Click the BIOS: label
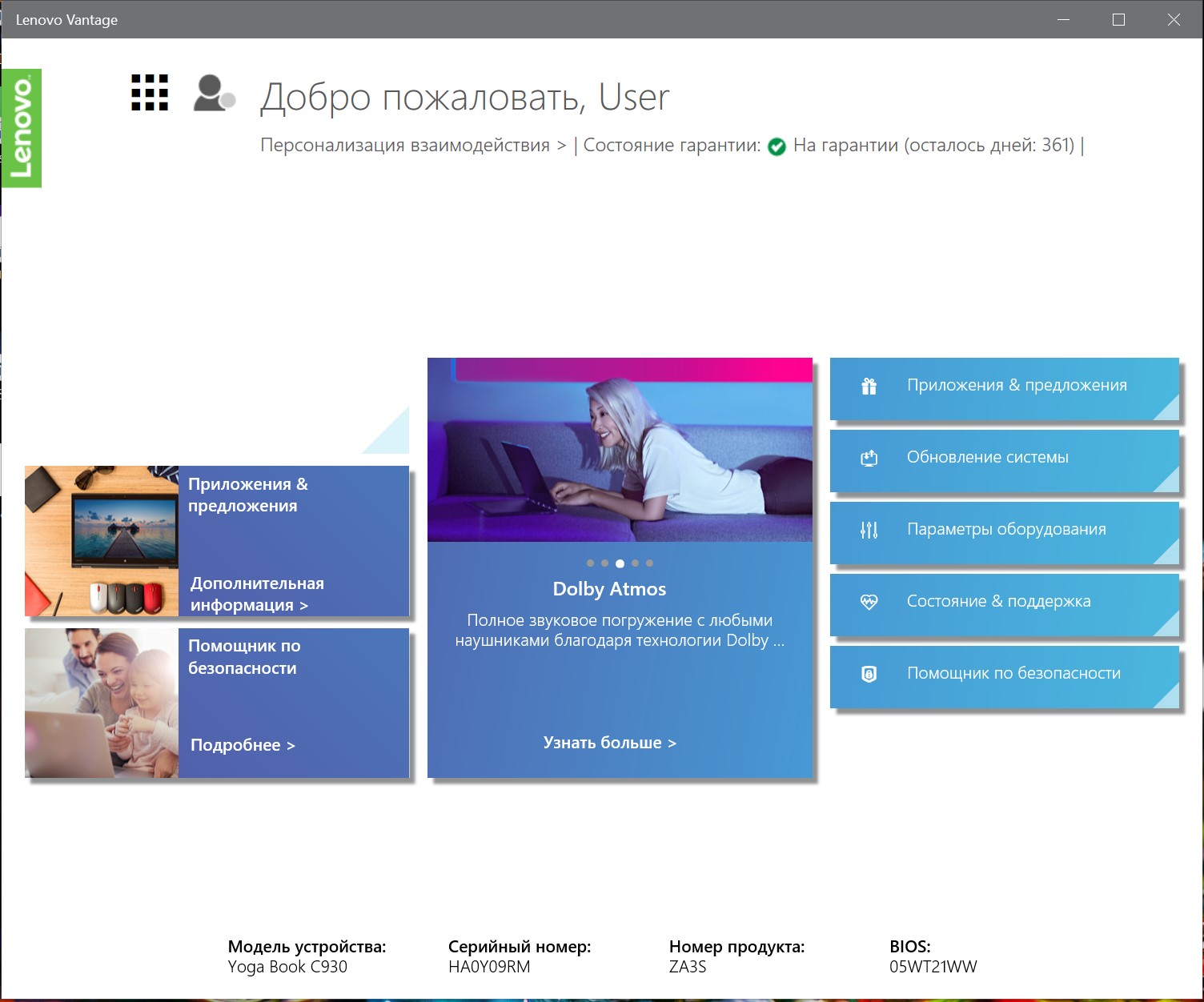Image resolution: width=1204 pixels, height=1002 pixels. [x=910, y=947]
